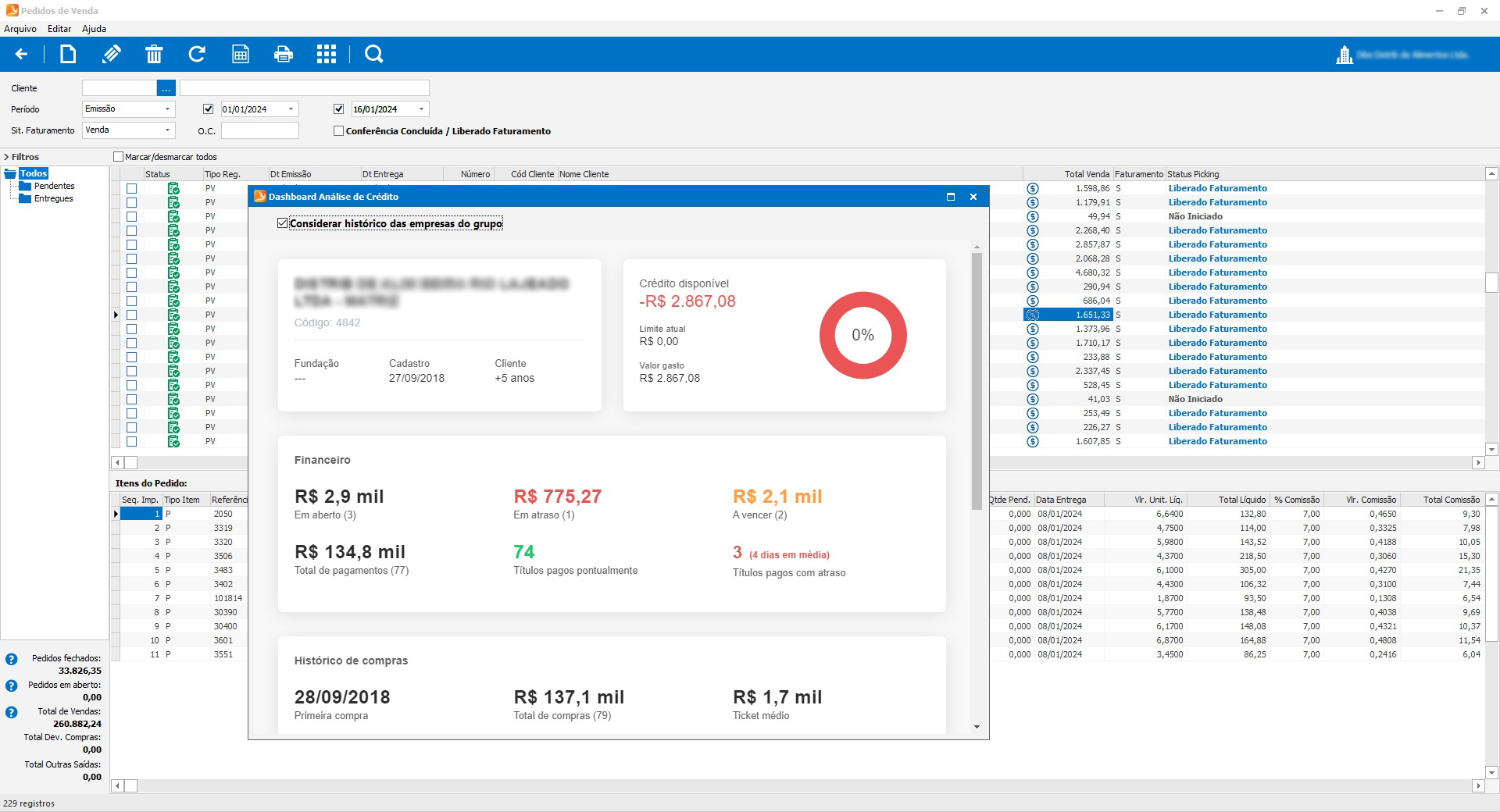Toggle the end date 16/01/2024 checkbox
The width and height of the screenshot is (1500, 812).
[x=338, y=109]
